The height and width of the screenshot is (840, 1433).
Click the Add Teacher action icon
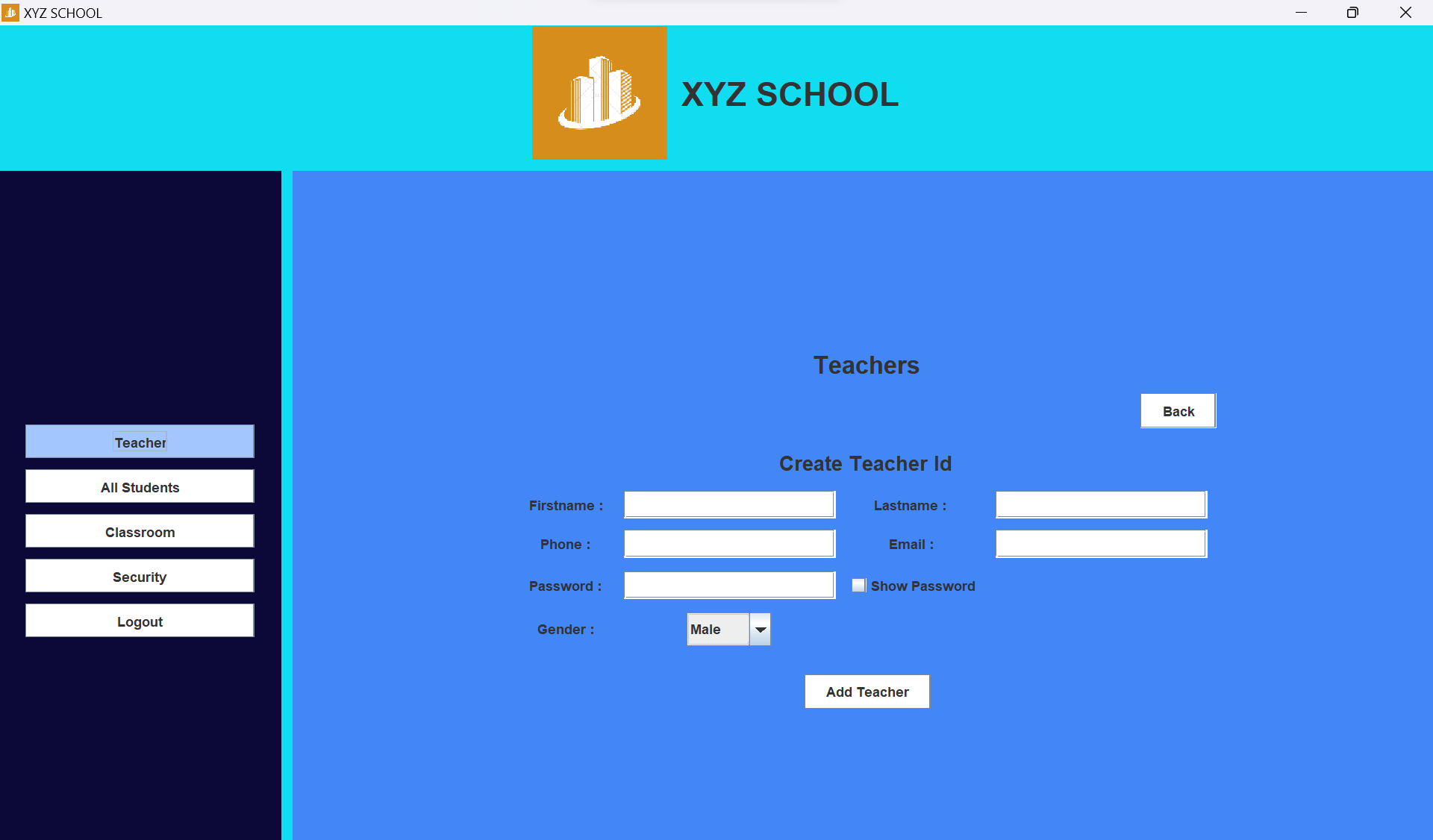click(867, 691)
